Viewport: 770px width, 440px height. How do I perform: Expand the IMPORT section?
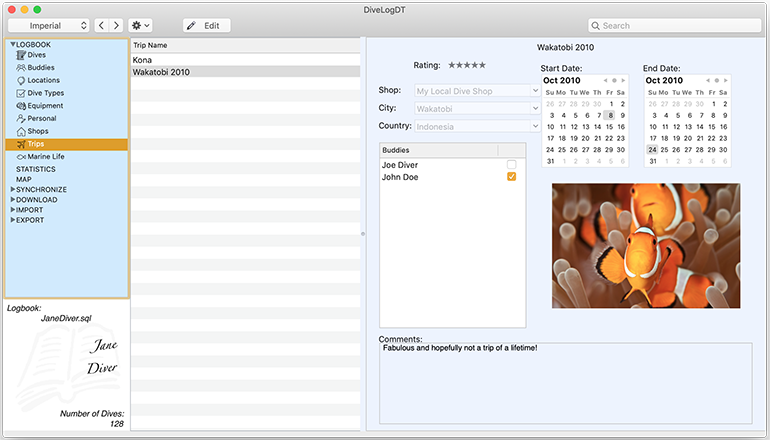13,210
